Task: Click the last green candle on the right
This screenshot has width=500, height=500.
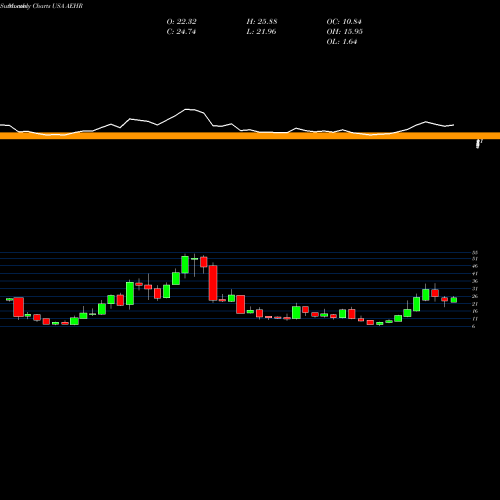Action: 454,300
